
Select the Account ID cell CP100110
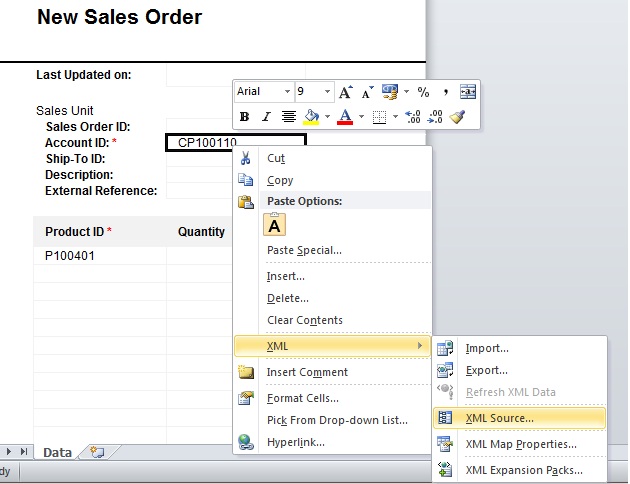click(236, 143)
